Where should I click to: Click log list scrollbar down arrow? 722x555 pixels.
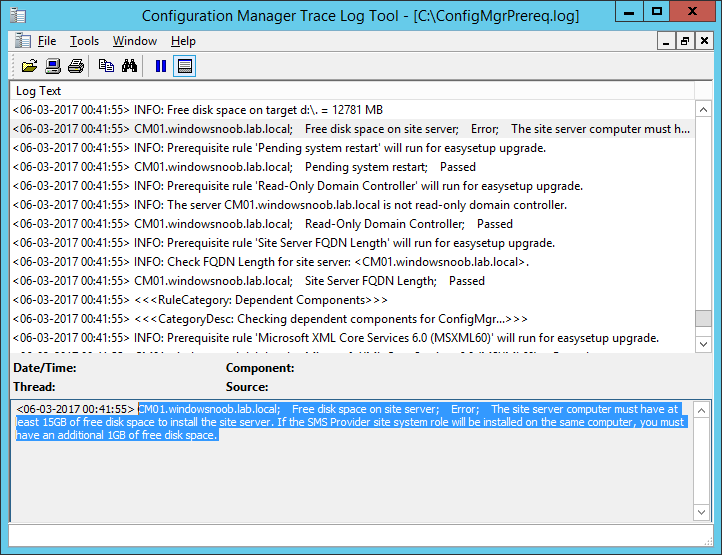tap(703, 344)
